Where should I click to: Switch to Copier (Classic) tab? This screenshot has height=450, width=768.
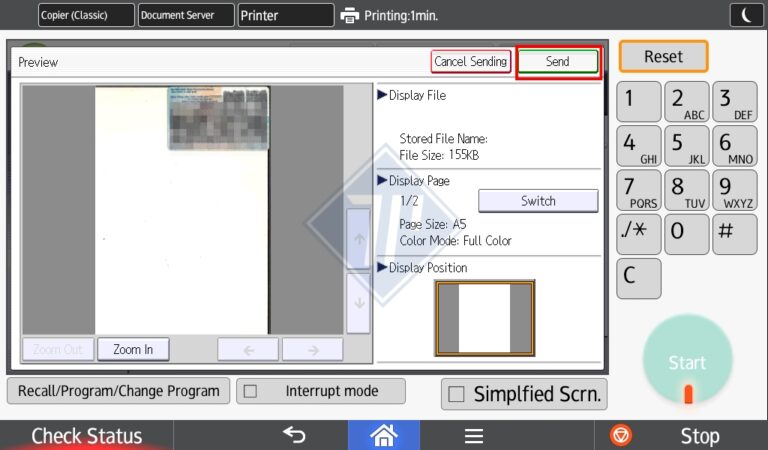[x=85, y=15]
